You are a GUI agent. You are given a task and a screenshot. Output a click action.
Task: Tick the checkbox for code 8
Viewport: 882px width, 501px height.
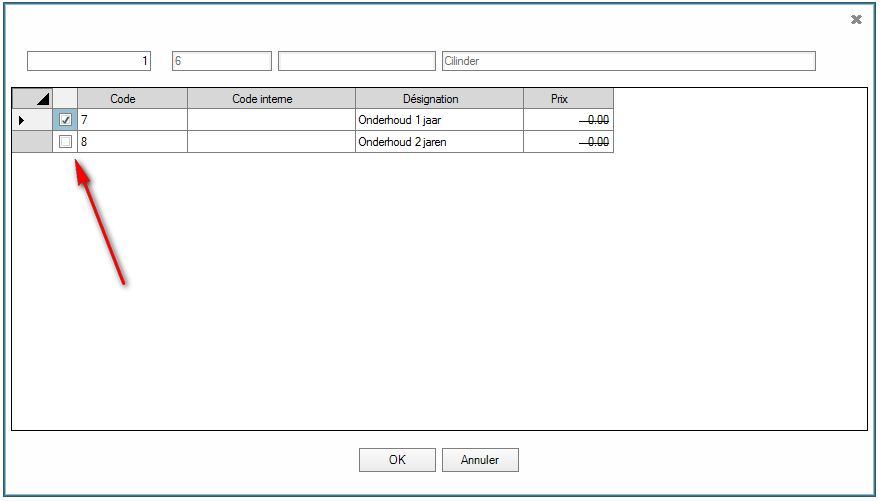click(x=66, y=142)
